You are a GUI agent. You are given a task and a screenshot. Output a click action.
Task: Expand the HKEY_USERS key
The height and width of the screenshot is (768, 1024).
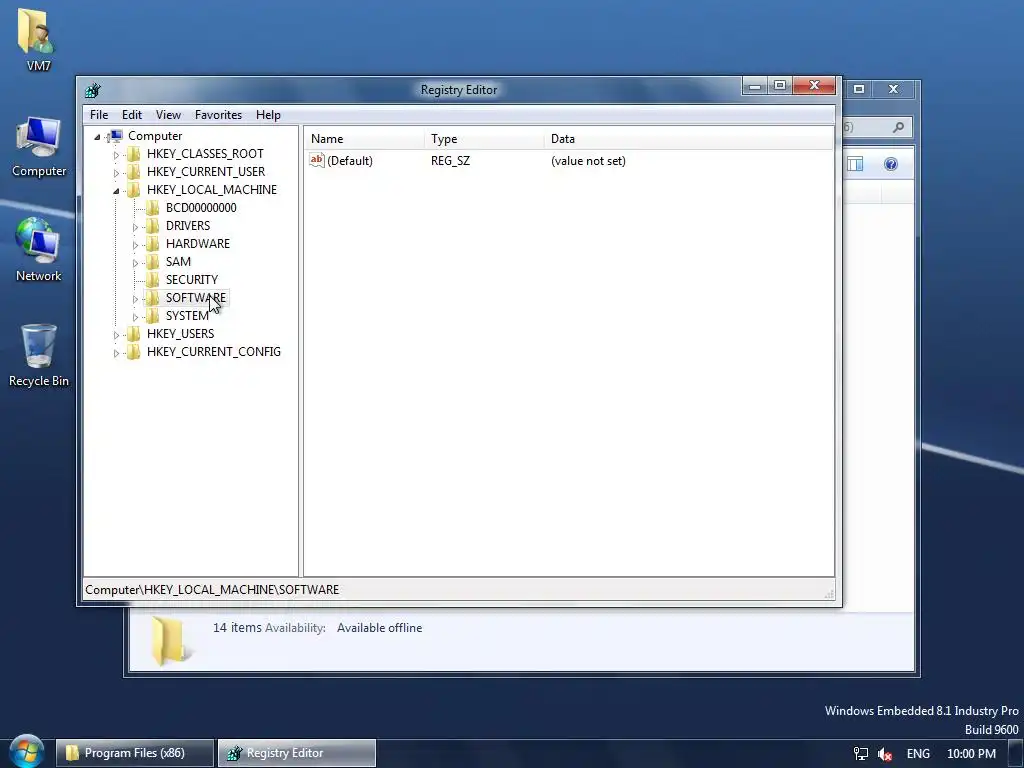click(x=116, y=335)
